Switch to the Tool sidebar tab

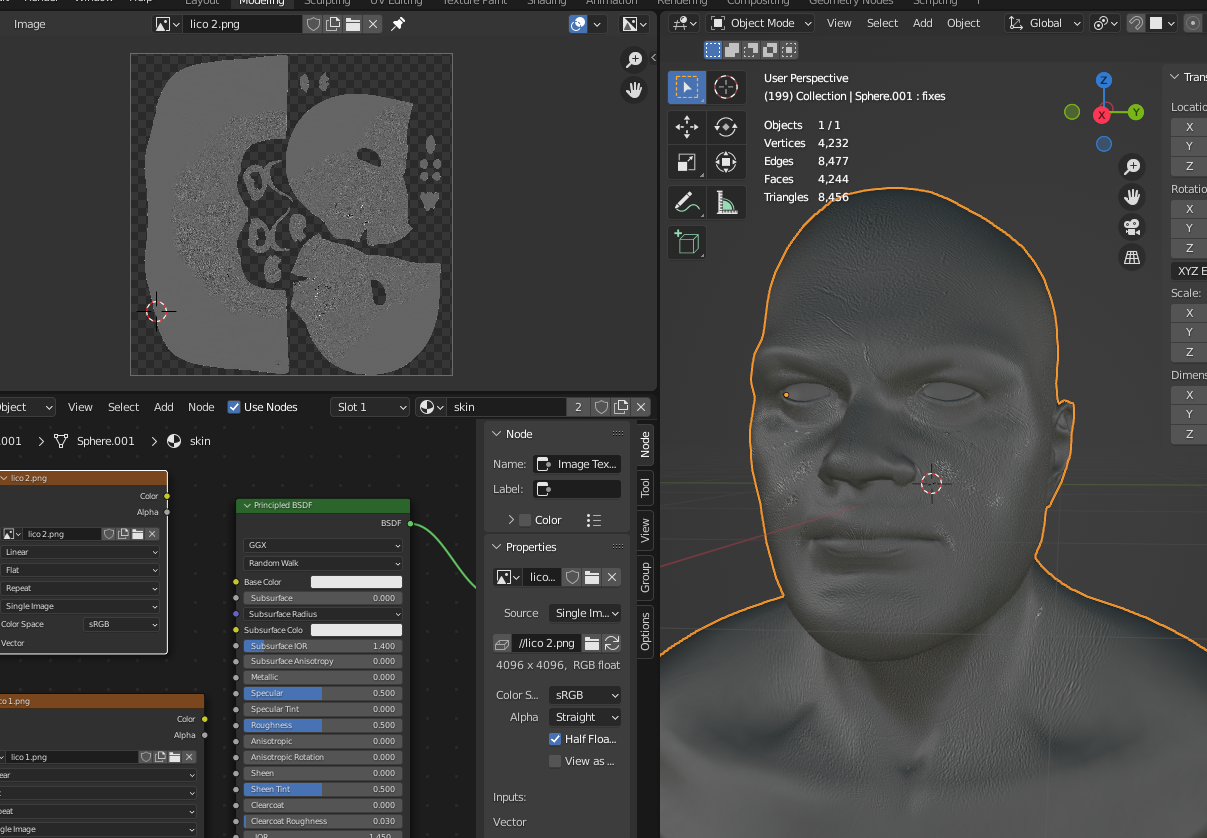(x=645, y=488)
